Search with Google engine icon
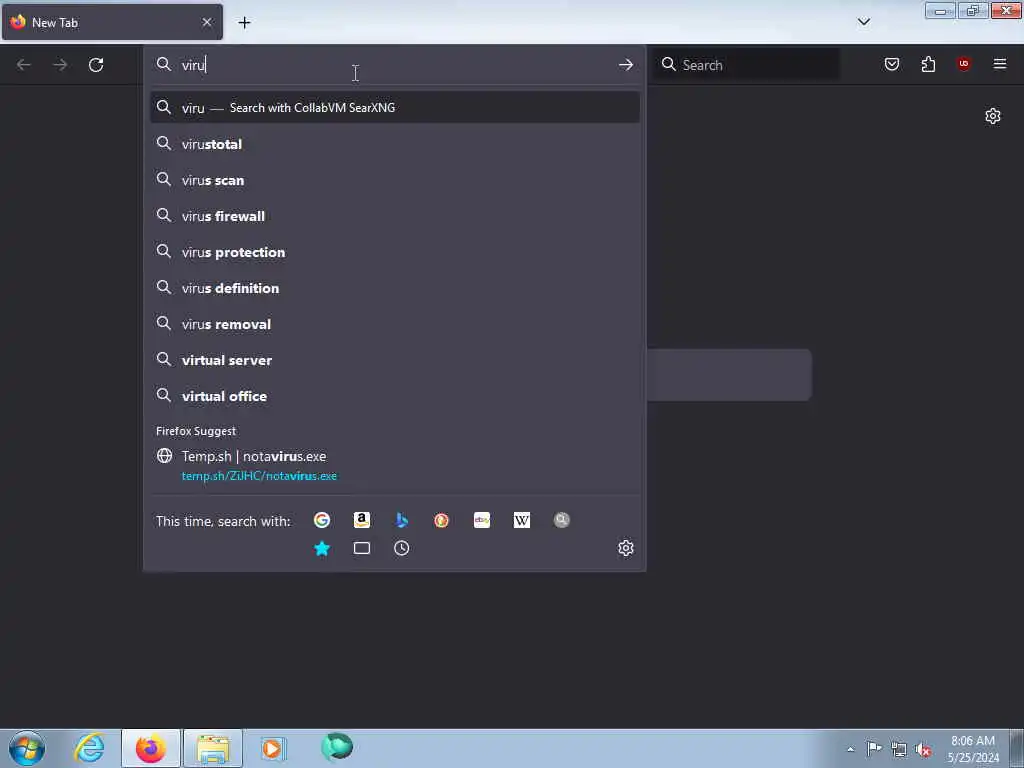The width and height of the screenshot is (1024, 768). point(321,520)
